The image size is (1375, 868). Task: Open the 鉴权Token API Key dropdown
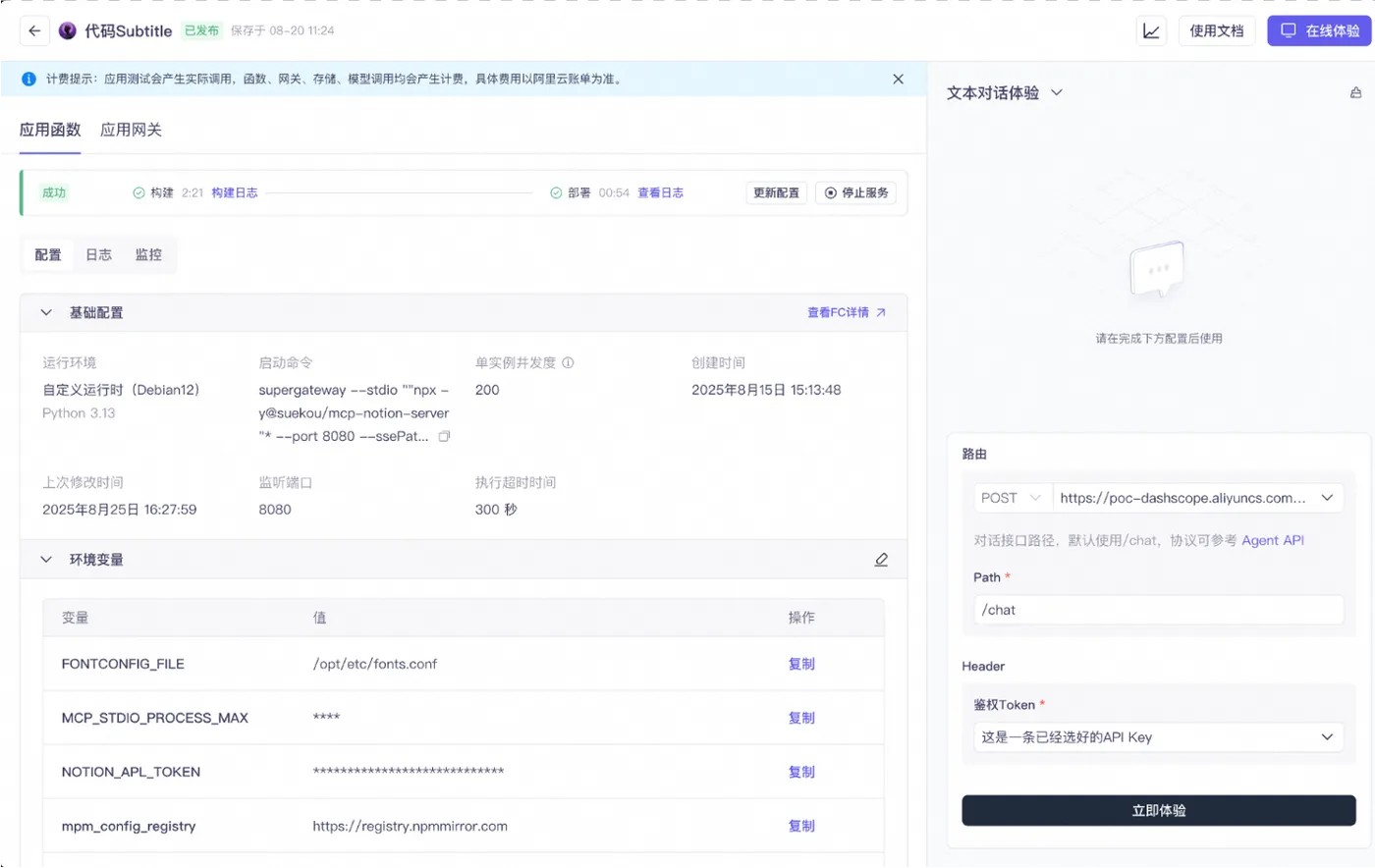click(x=1158, y=737)
